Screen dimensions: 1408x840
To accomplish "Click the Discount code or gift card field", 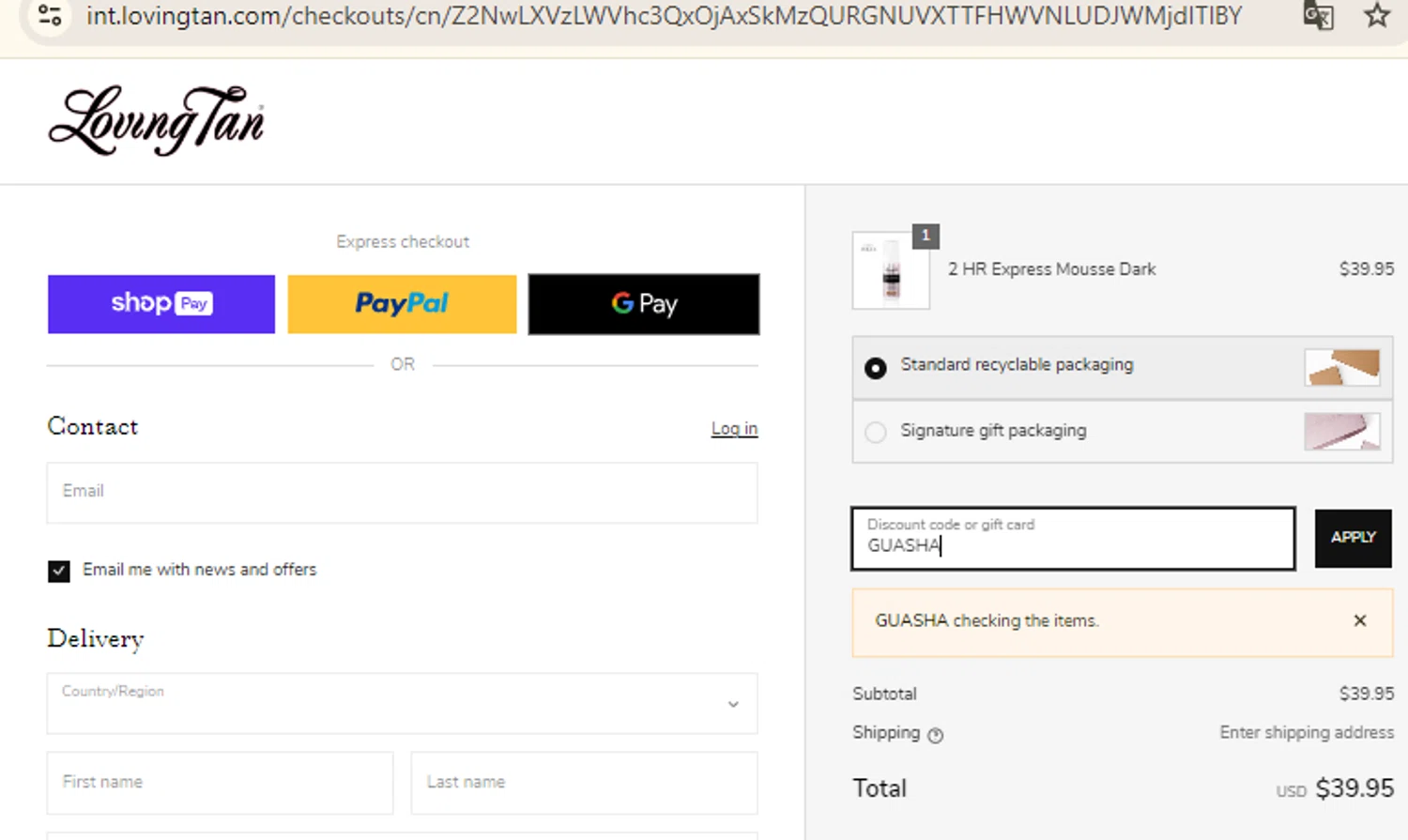I will [x=1073, y=539].
